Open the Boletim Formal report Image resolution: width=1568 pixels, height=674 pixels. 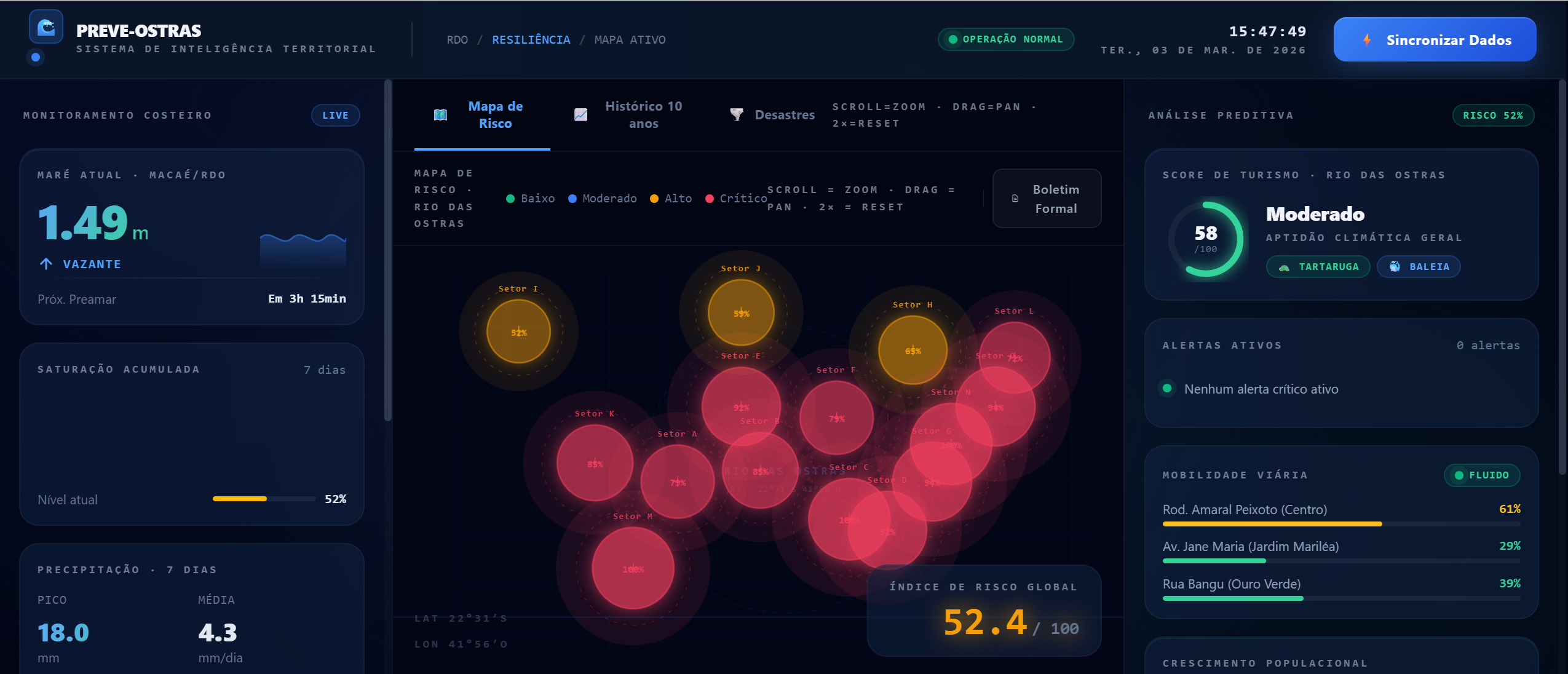[x=1055, y=199]
